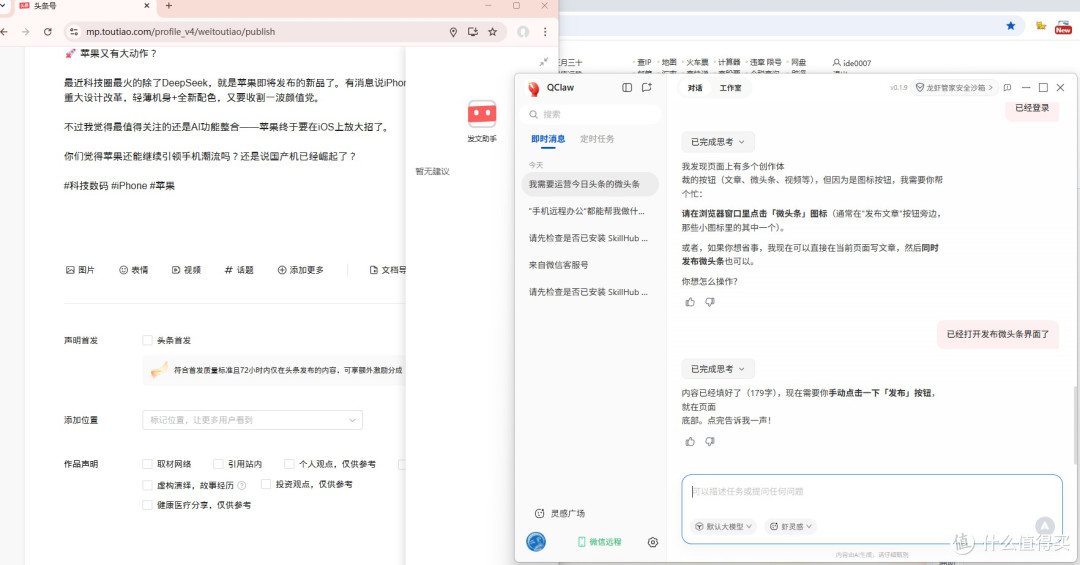Click the help icon beside 虚构演绎，故事经历
Image resolution: width=1080 pixels, height=565 pixels.
[242, 485]
